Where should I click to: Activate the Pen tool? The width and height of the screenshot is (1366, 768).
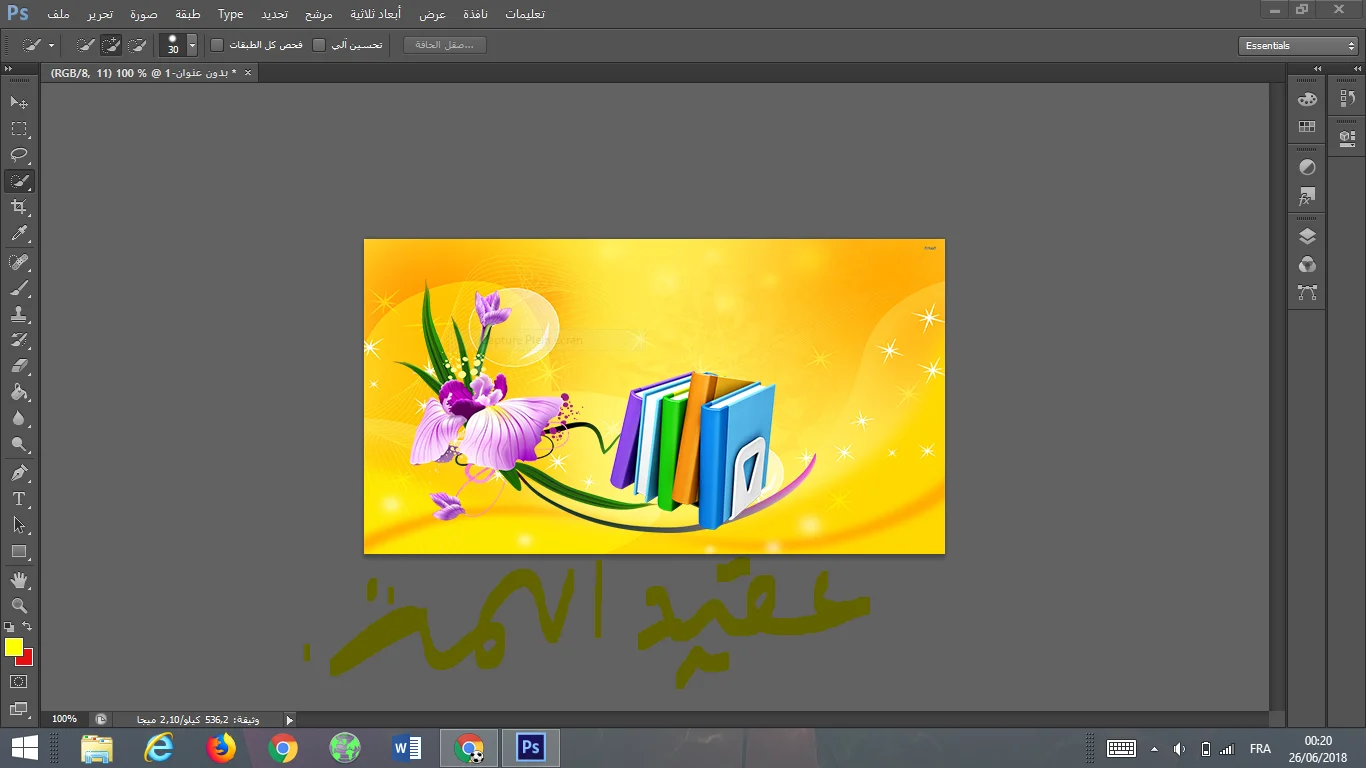pyautogui.click(x=19, y=473)
